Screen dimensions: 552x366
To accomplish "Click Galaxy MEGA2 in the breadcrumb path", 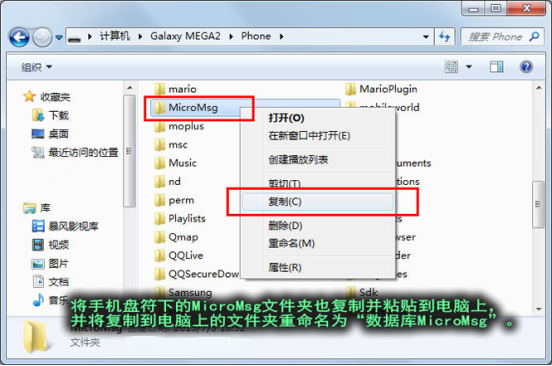I will click(x=185, y=36).
